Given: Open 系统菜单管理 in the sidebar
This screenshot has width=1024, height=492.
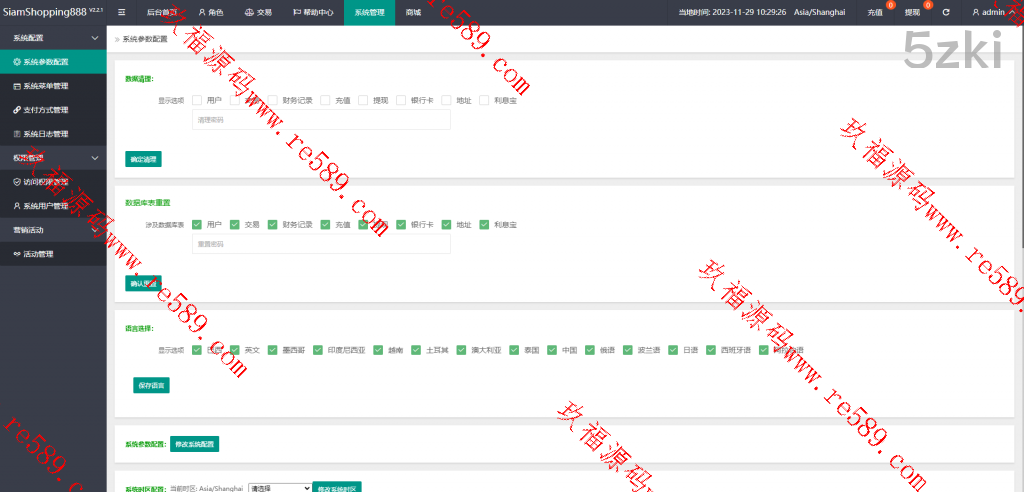Looking at the screenshot, I should (54, 86).
